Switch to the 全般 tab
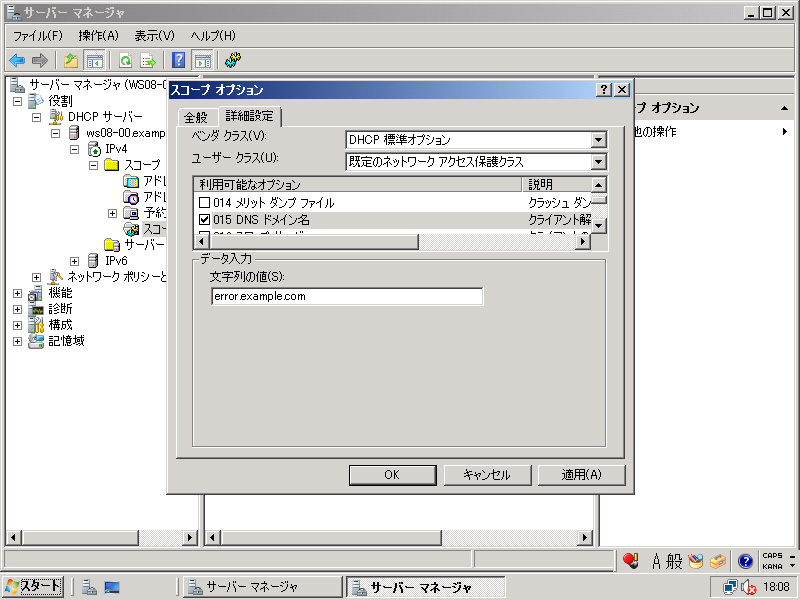The image size is (800, 600). [196, 118]
